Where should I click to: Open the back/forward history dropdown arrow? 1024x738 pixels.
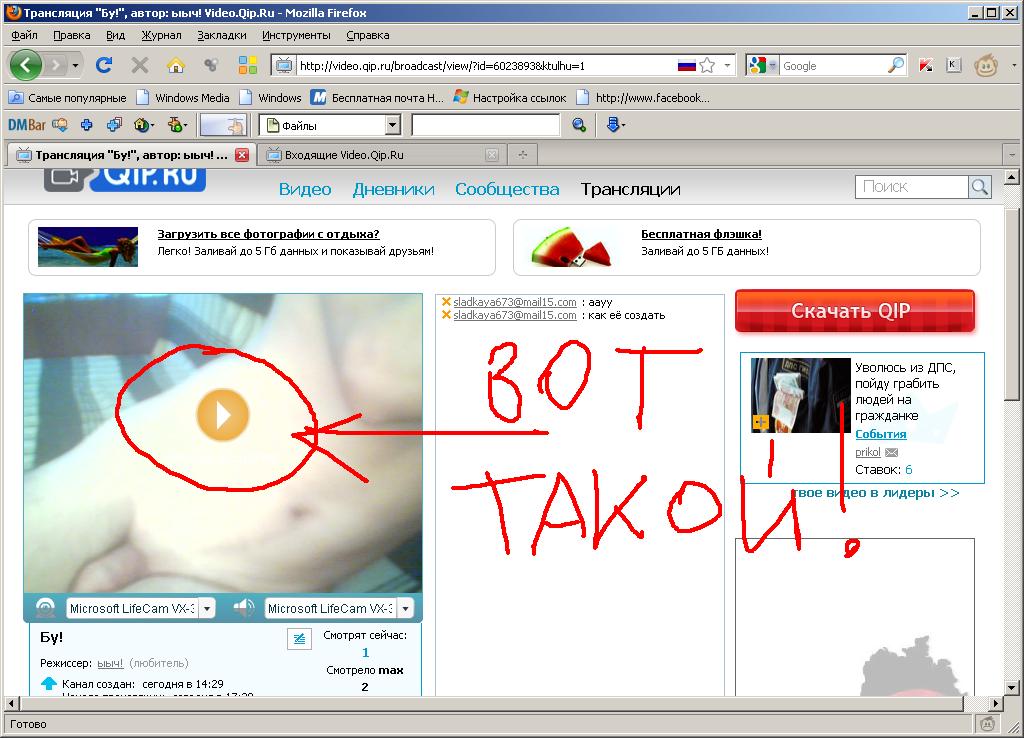point(75,65)
